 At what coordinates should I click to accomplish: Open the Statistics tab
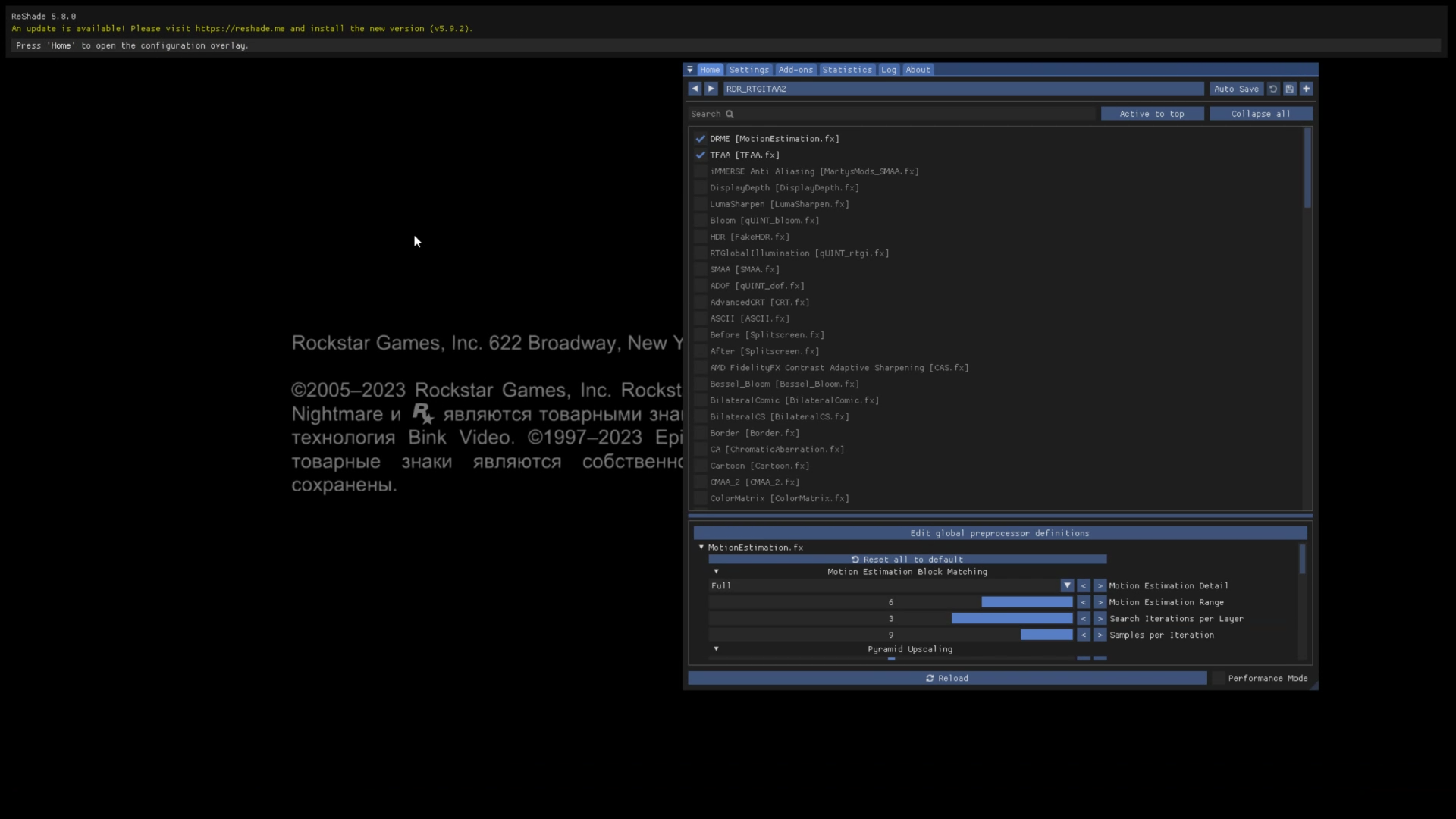coord(847,70)
